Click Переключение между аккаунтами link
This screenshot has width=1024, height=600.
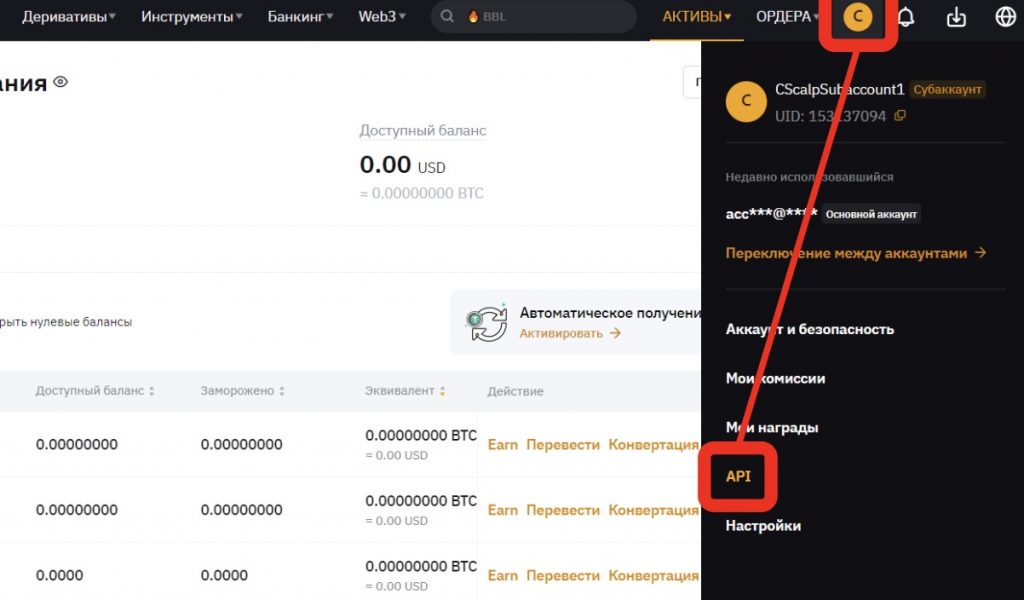tap(856, 253)
